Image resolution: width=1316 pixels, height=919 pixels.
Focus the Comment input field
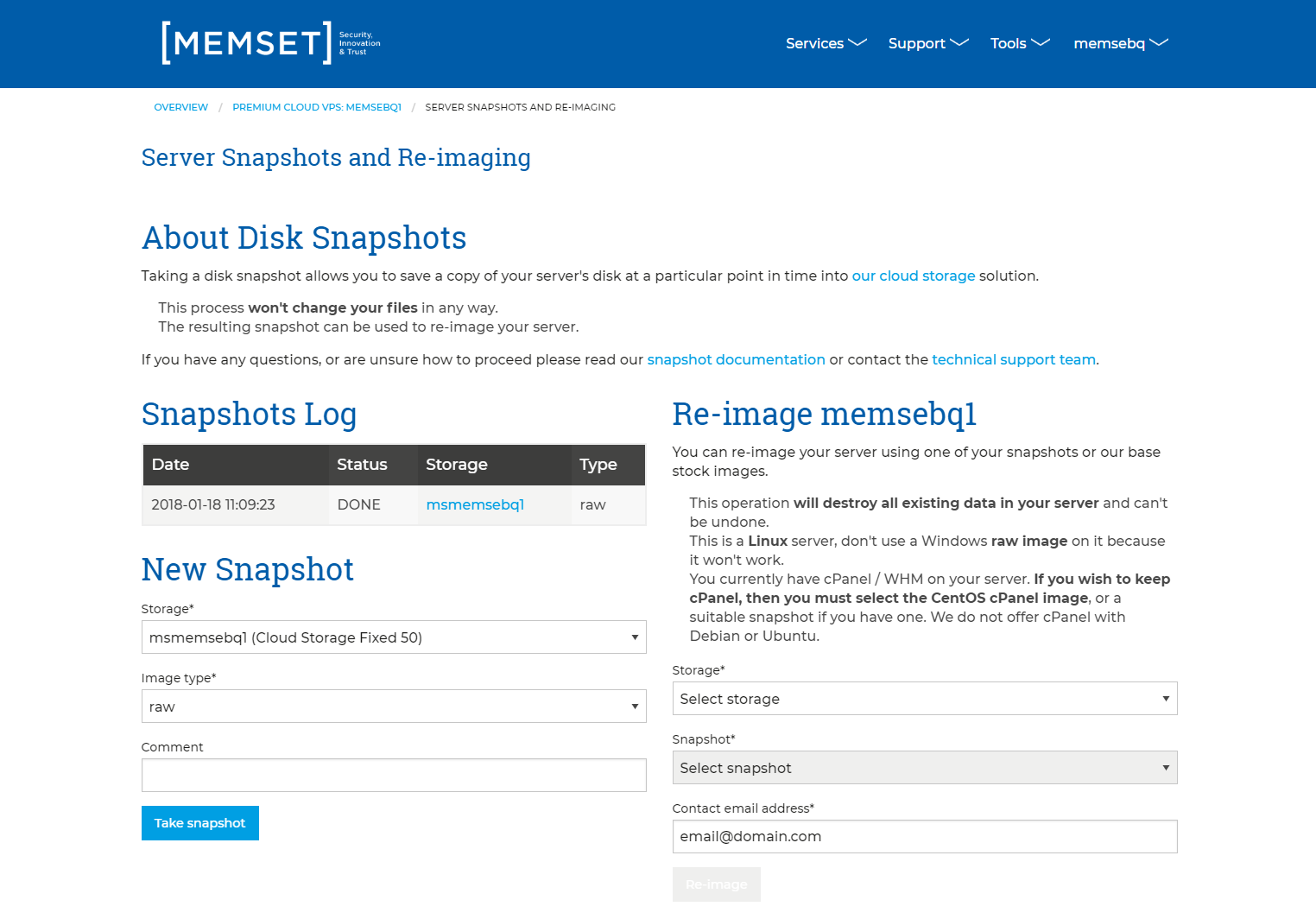pyautogui.click(x=394, y=776)
